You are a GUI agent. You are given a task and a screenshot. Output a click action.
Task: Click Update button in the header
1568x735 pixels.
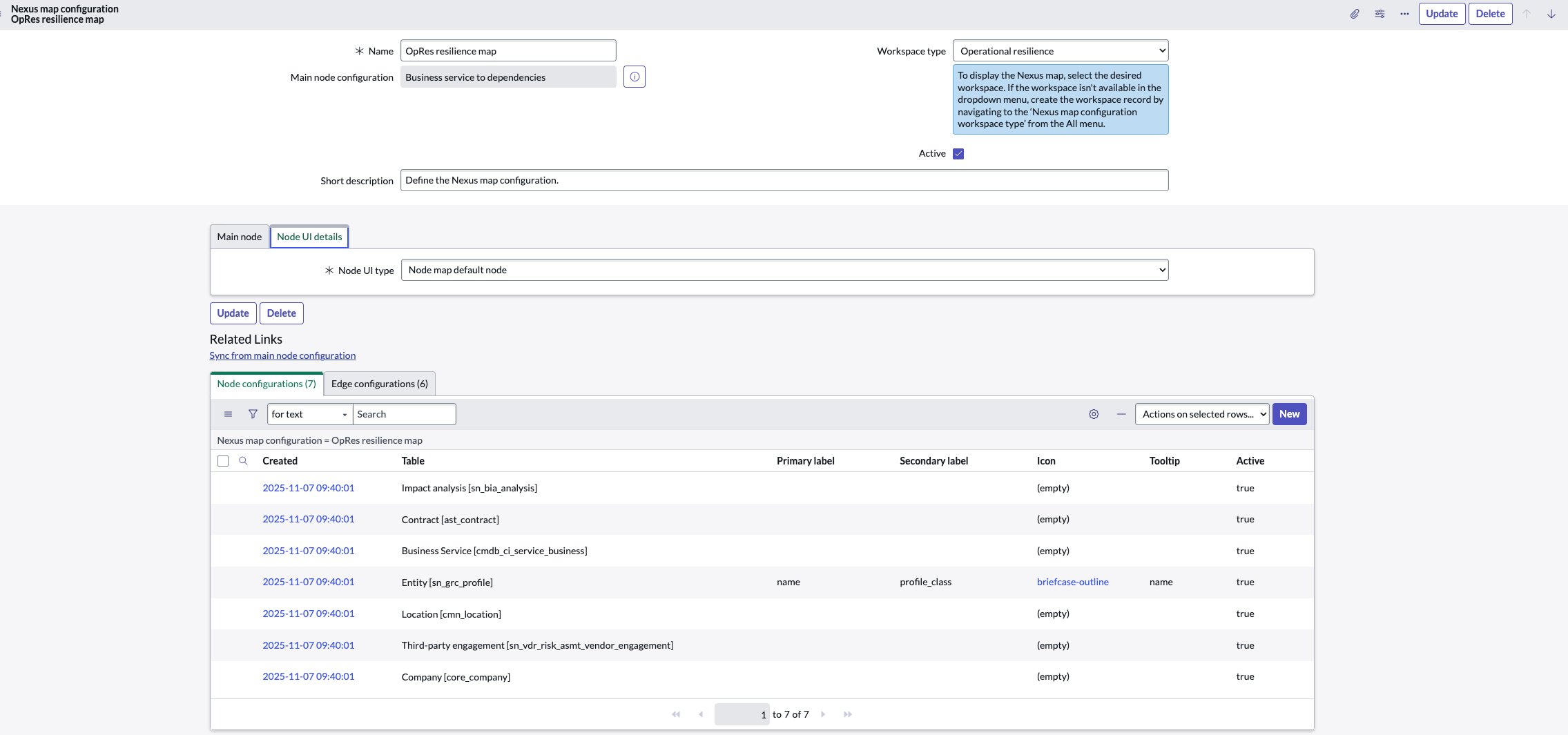[x=1442, y=14]
